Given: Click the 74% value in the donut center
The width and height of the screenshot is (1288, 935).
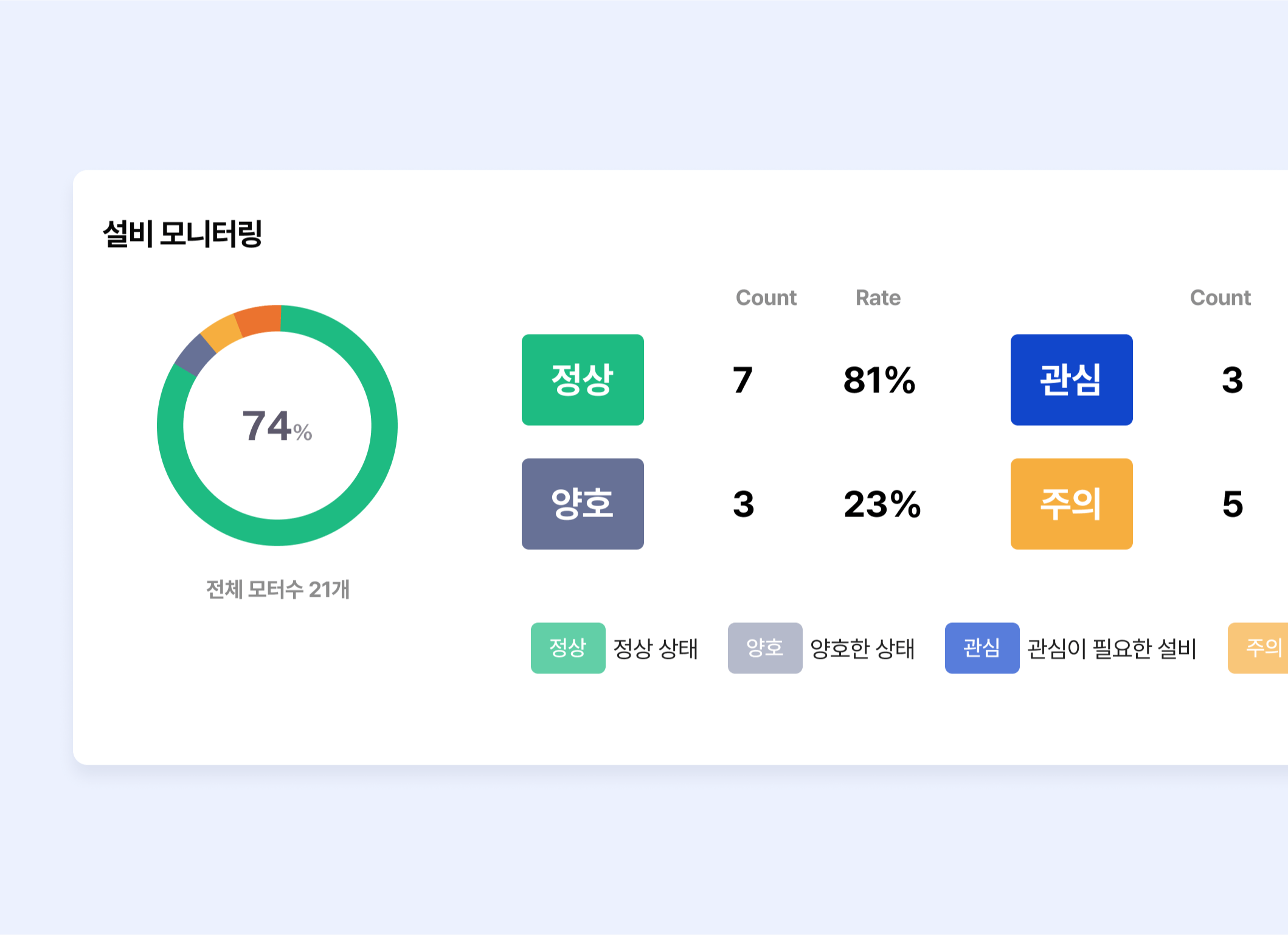Looking at the screenshot, I should (x=277, y=426).
